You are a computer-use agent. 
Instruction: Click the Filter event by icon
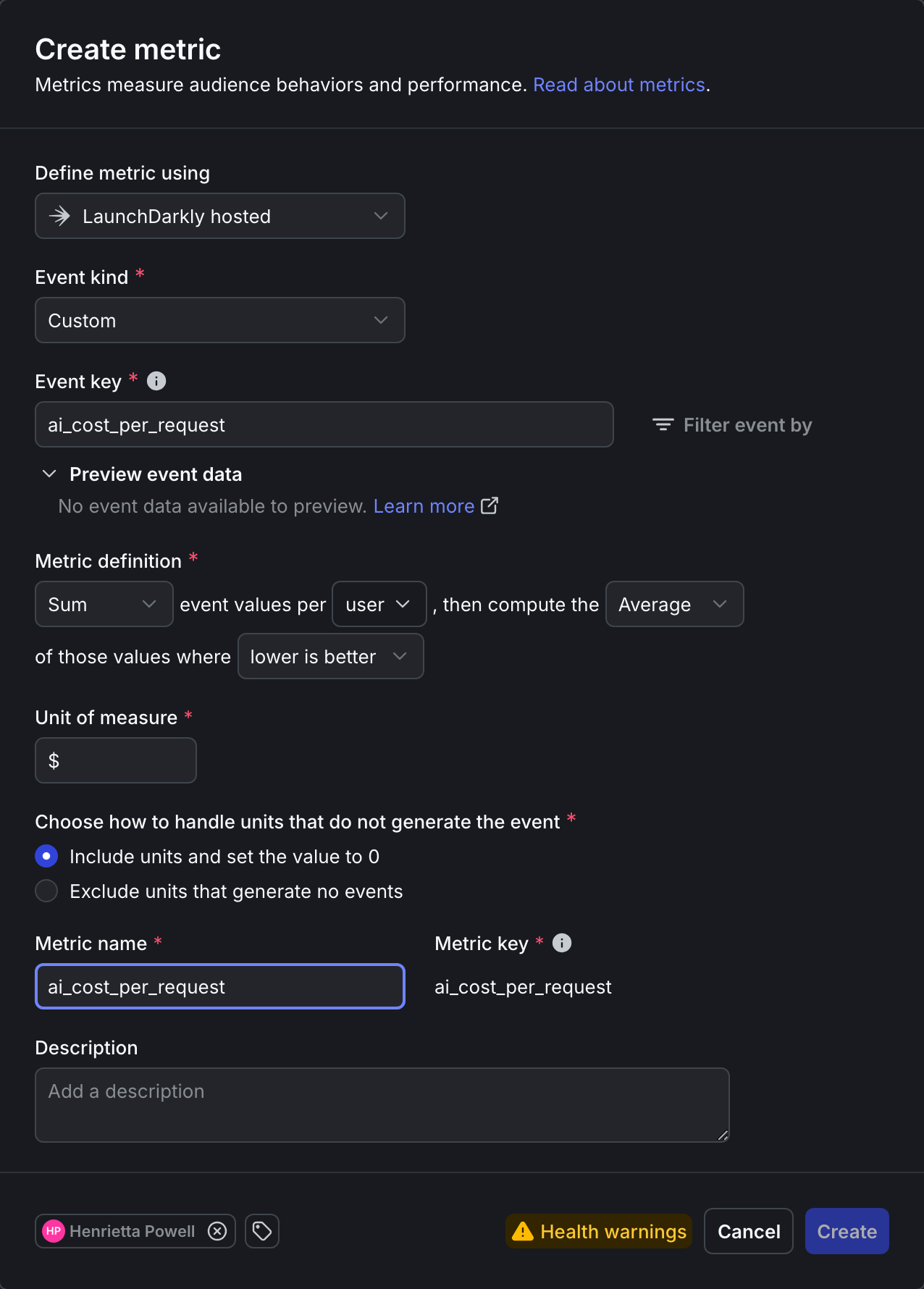(x=663, y=424)
